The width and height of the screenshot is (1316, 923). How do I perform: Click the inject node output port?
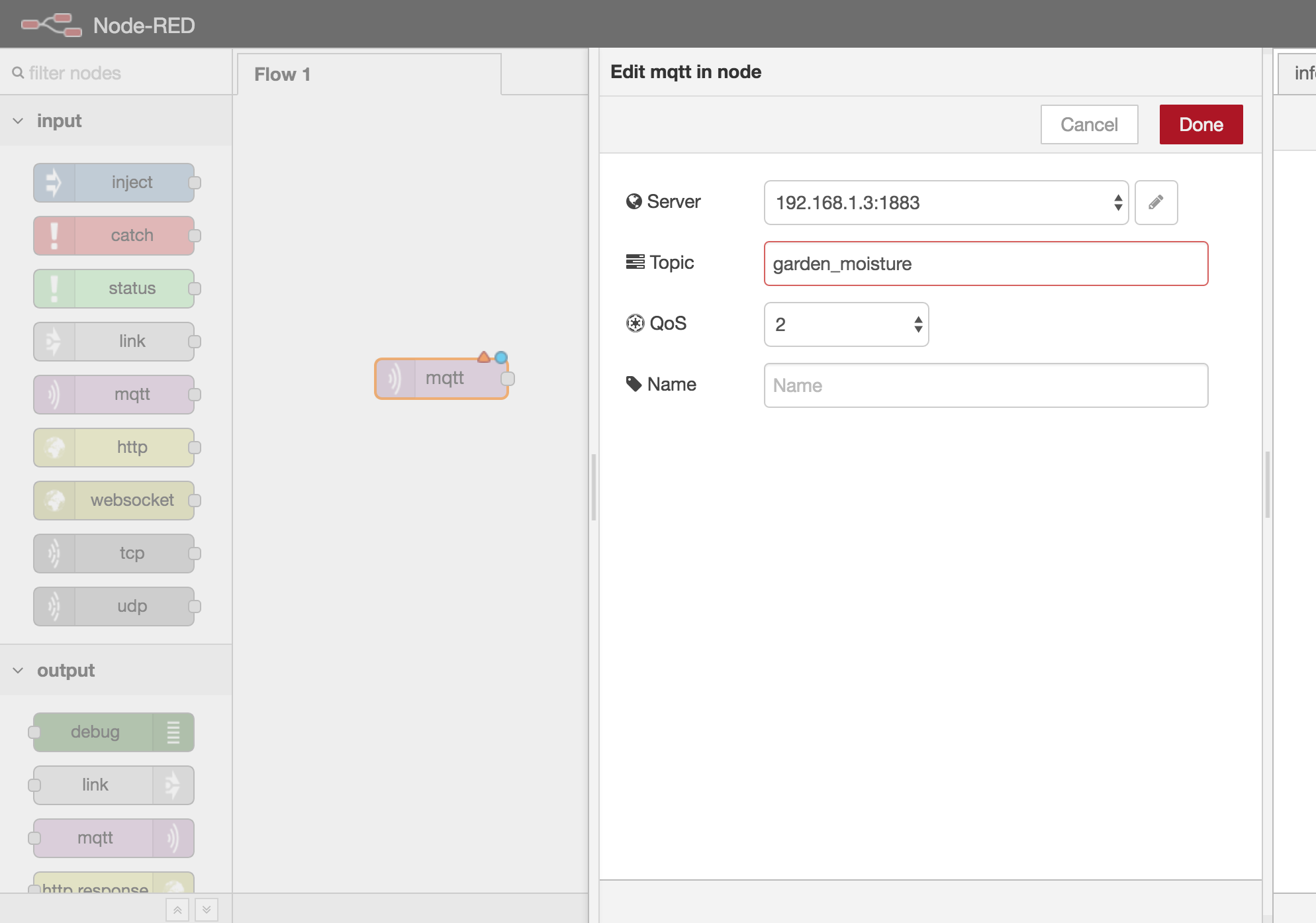195,183
